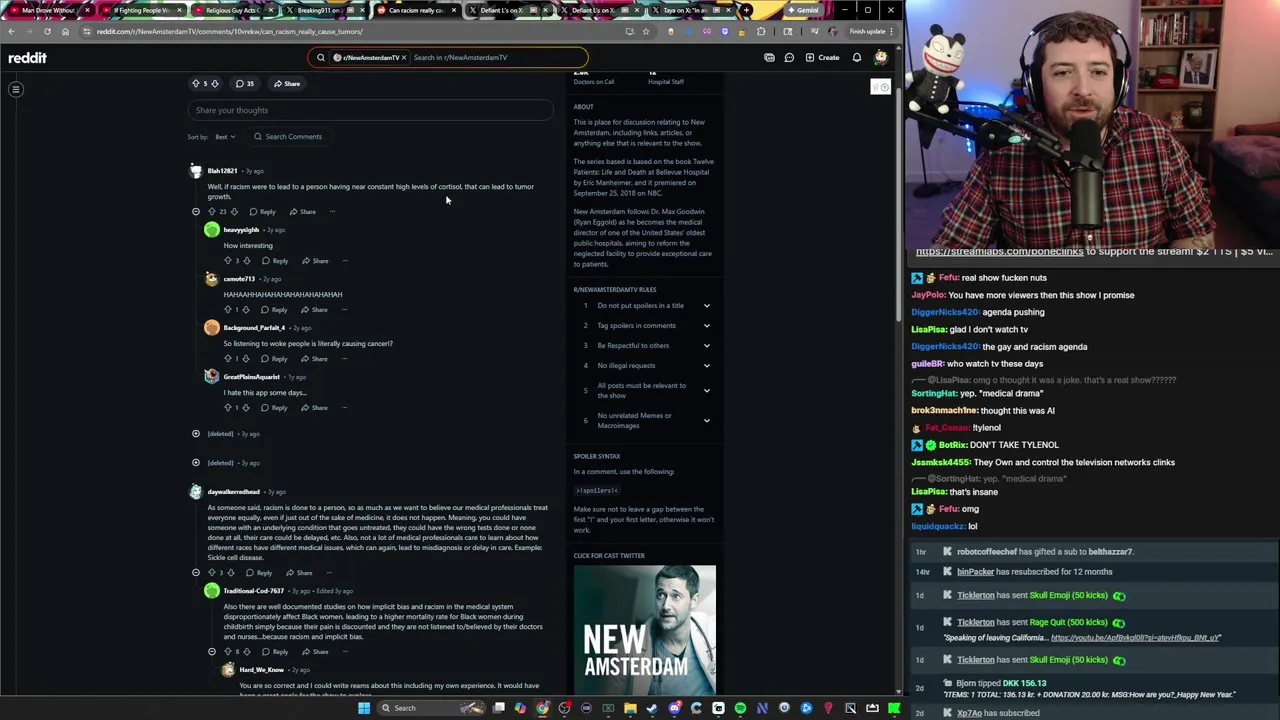The image size is (1280, 720).
Task: Open the Reddit notifications bell
Action: (857, 58)
